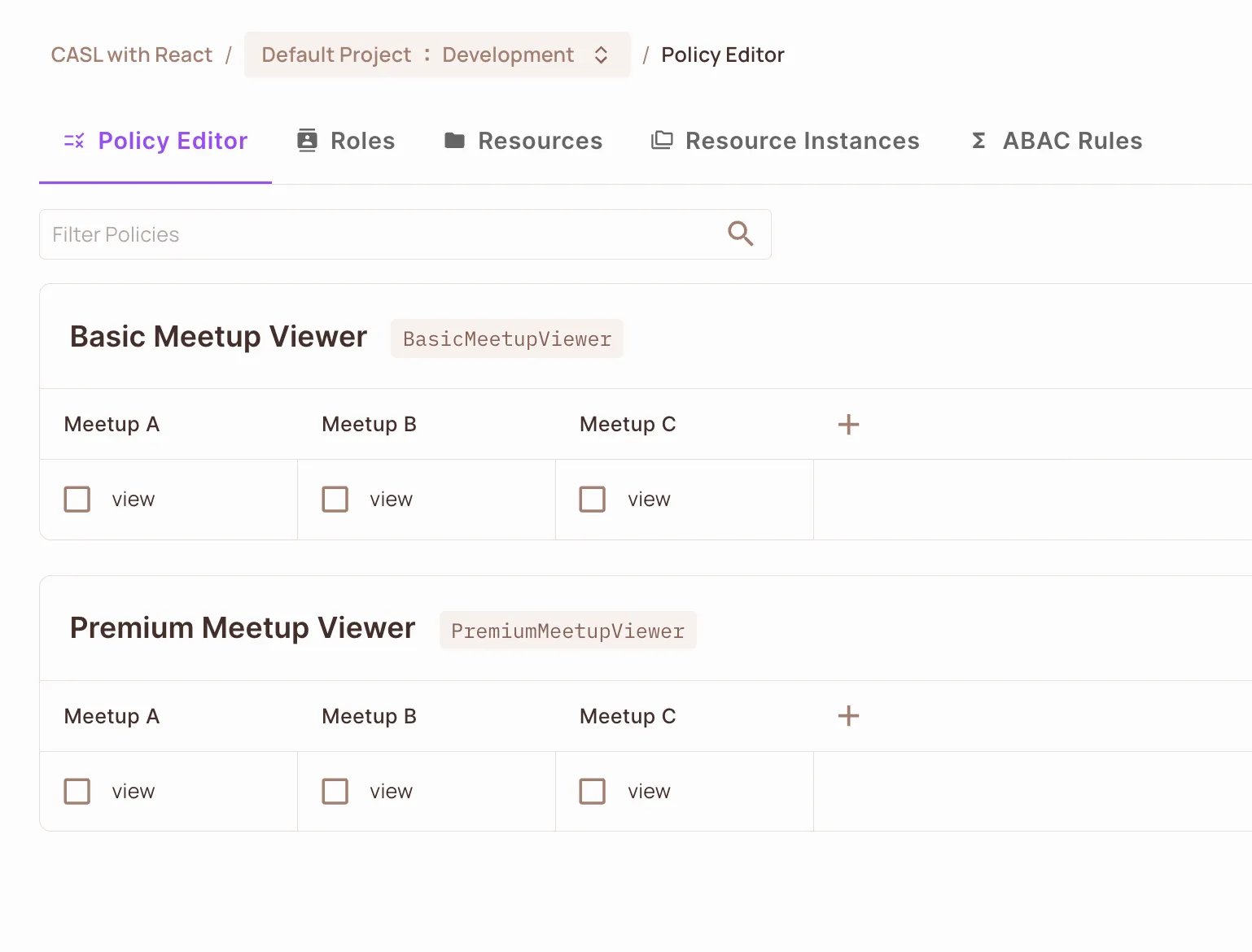Open the Default Project environment dropdown
1252x952 pixels.
point(418,55)
